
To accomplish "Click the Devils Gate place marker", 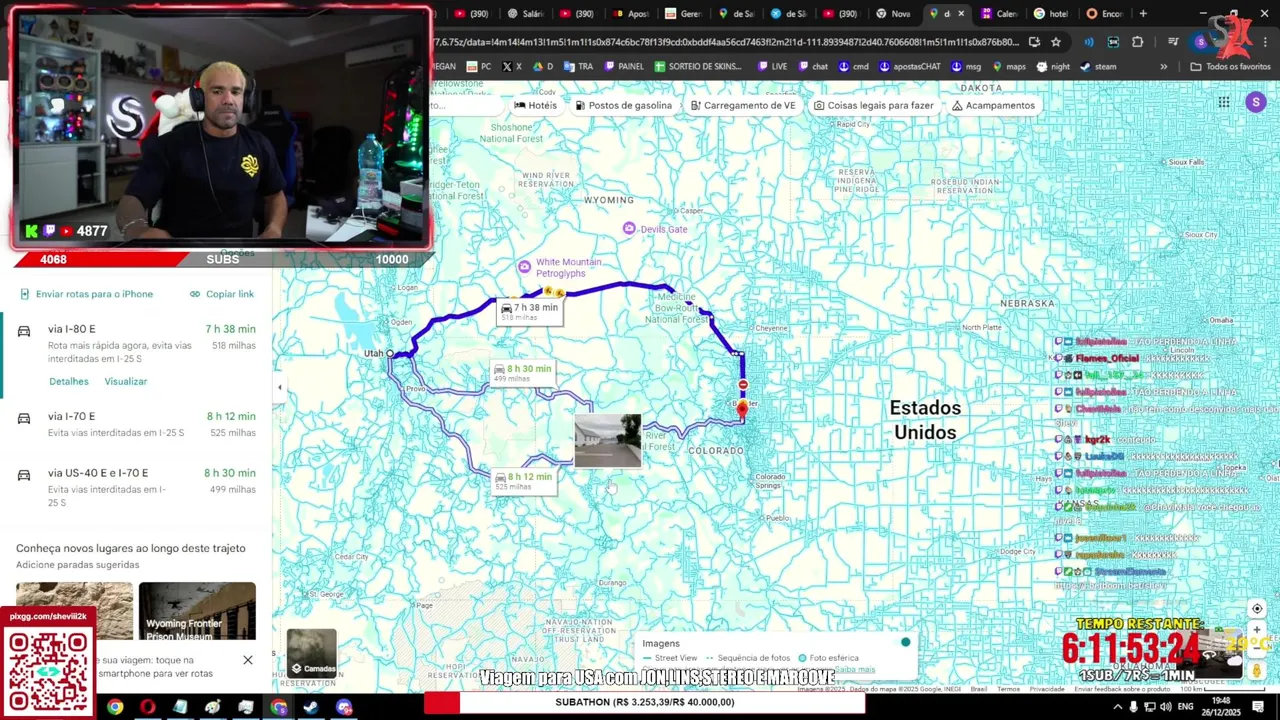I will (628, 229).
